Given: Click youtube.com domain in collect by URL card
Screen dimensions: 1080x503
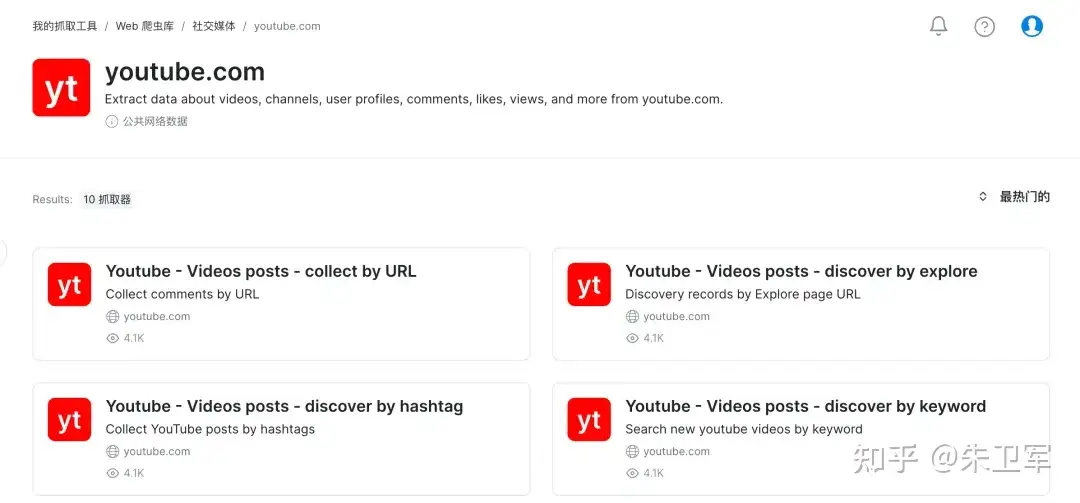Looking at the screenshot, I should point(157,316).
